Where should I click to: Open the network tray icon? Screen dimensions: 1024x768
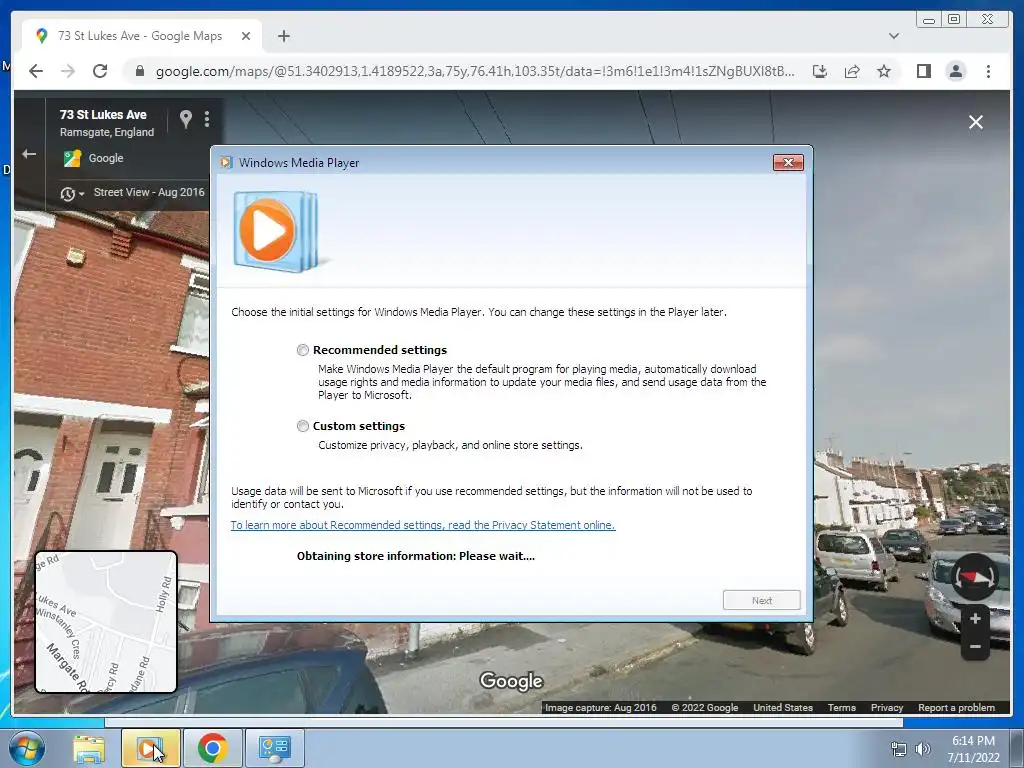coord(899,749)
